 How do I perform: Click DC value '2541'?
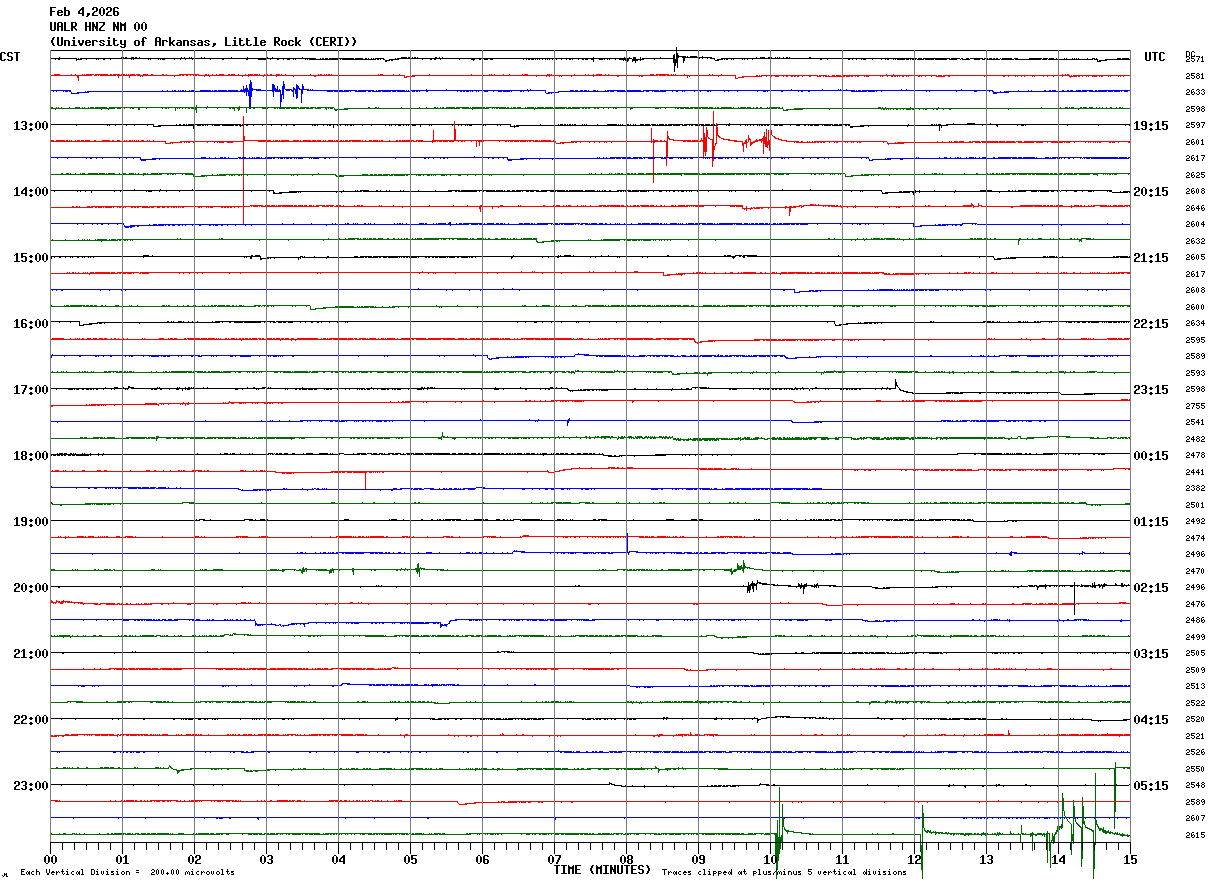tap(1195, 422)
